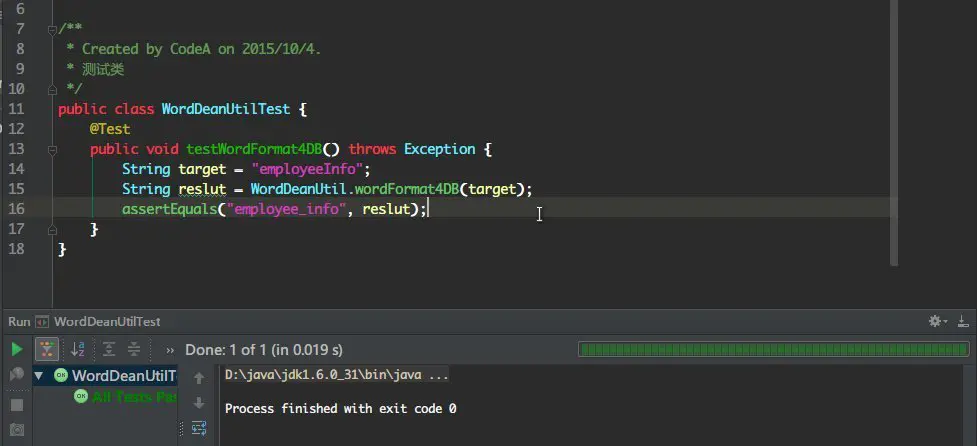977x446 pixels.
Task: Go down with the console down-arrow
Action: [x=199, y=403]
